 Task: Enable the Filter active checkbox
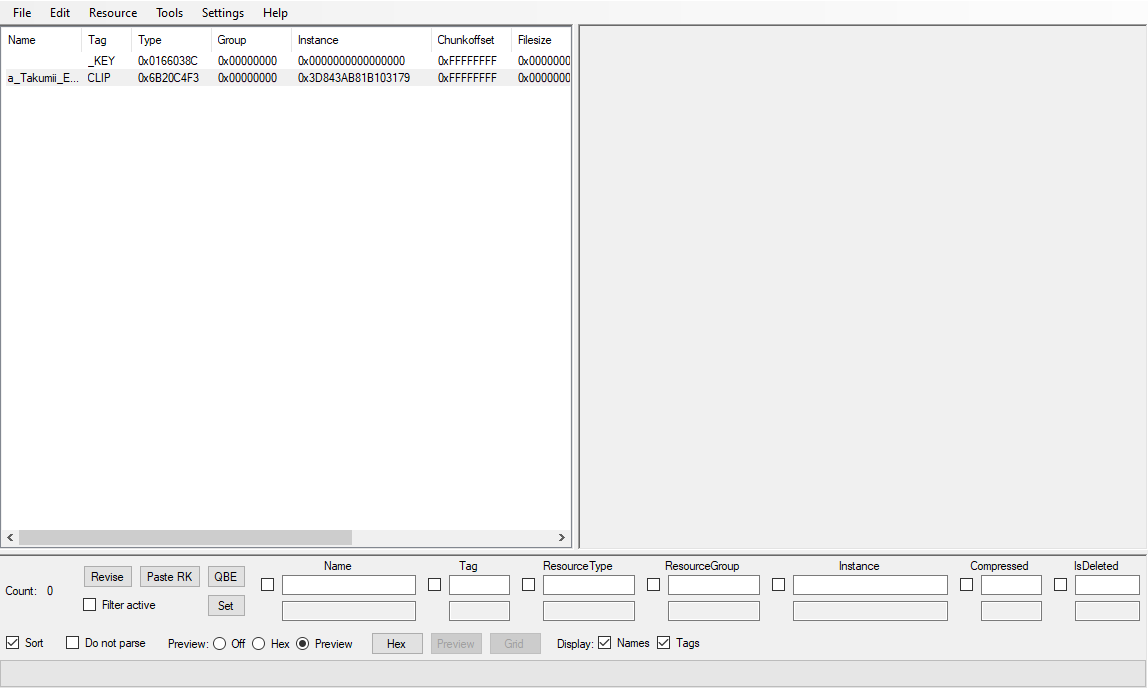click(90, 605)
